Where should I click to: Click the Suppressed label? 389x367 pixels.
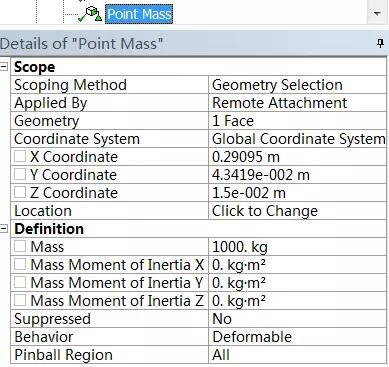[x=52, y=319]
